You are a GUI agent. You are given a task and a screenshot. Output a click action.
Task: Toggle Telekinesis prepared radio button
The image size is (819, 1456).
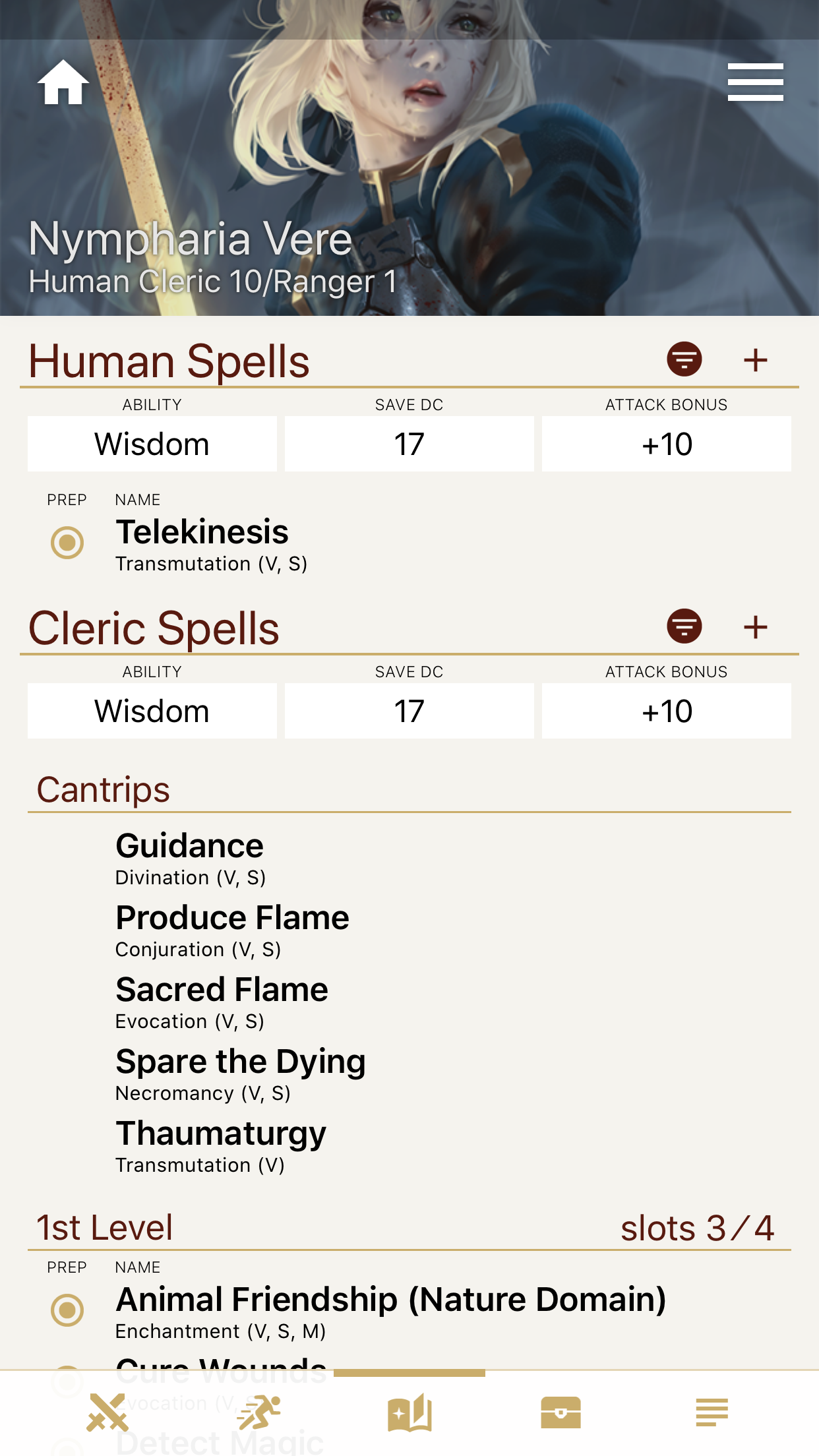tap(67, 543)
